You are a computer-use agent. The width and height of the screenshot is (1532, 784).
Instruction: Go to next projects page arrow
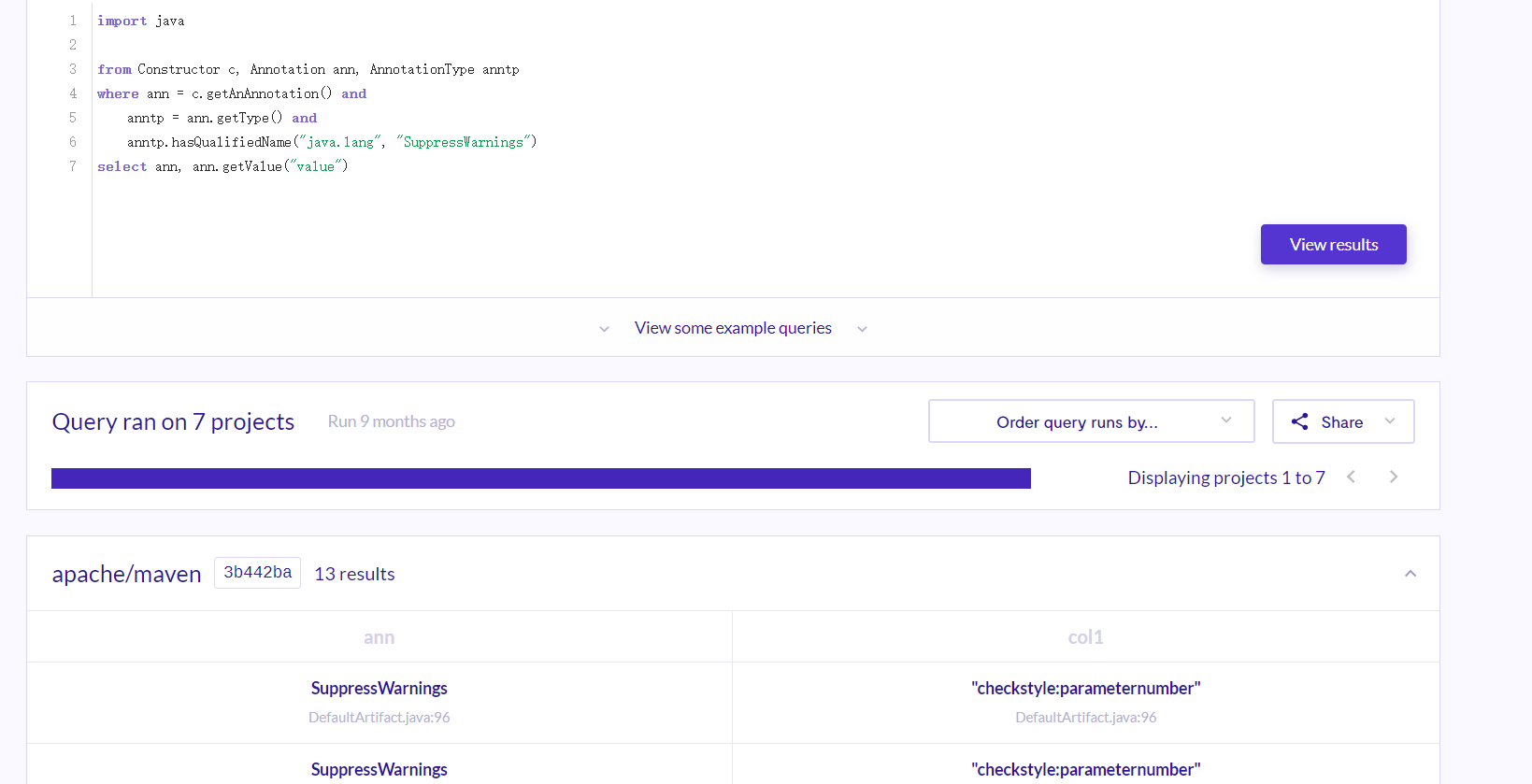point(1394,477)
